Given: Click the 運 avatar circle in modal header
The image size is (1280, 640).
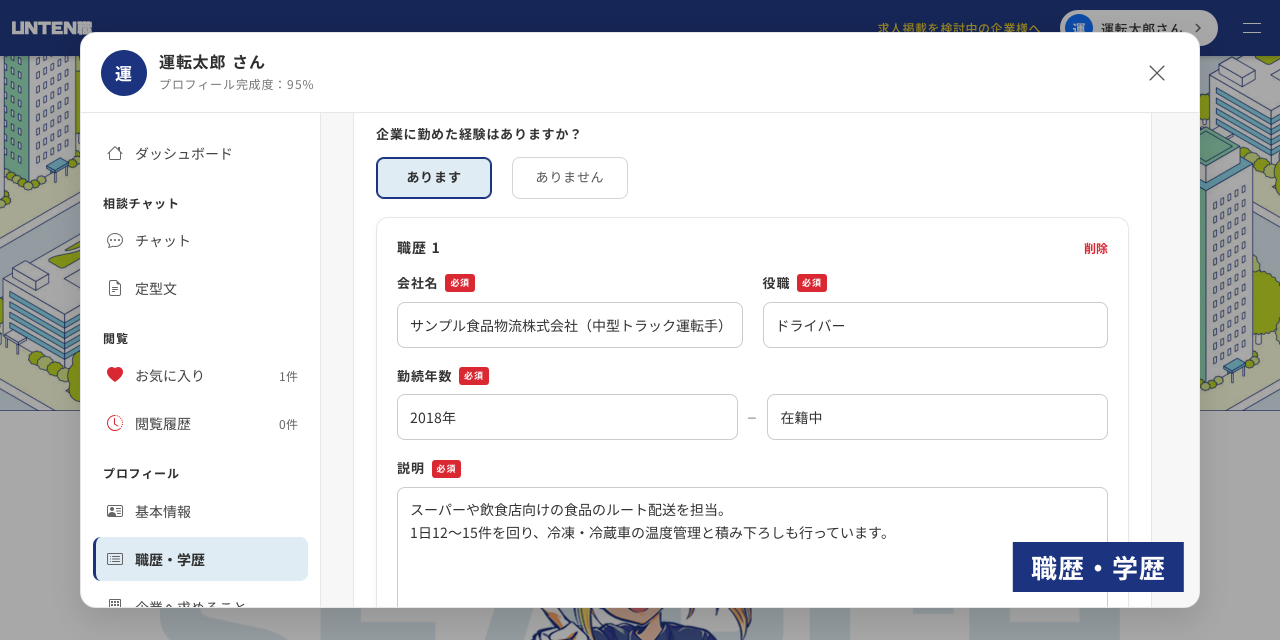Looking at the screenshot, I should pos(124,73).
